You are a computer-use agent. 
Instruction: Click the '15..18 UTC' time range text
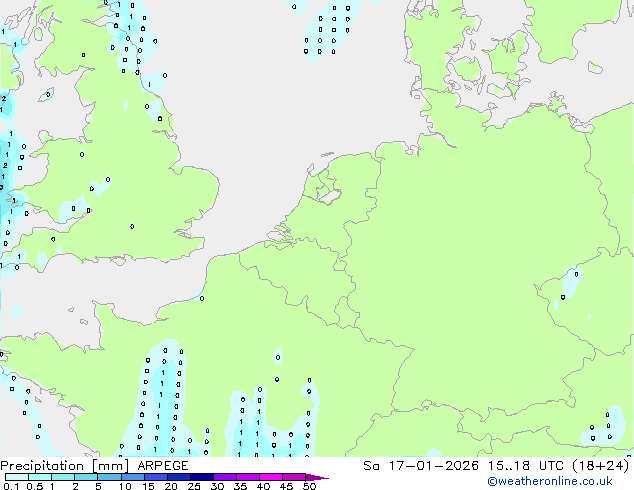(x=525, y=466)
